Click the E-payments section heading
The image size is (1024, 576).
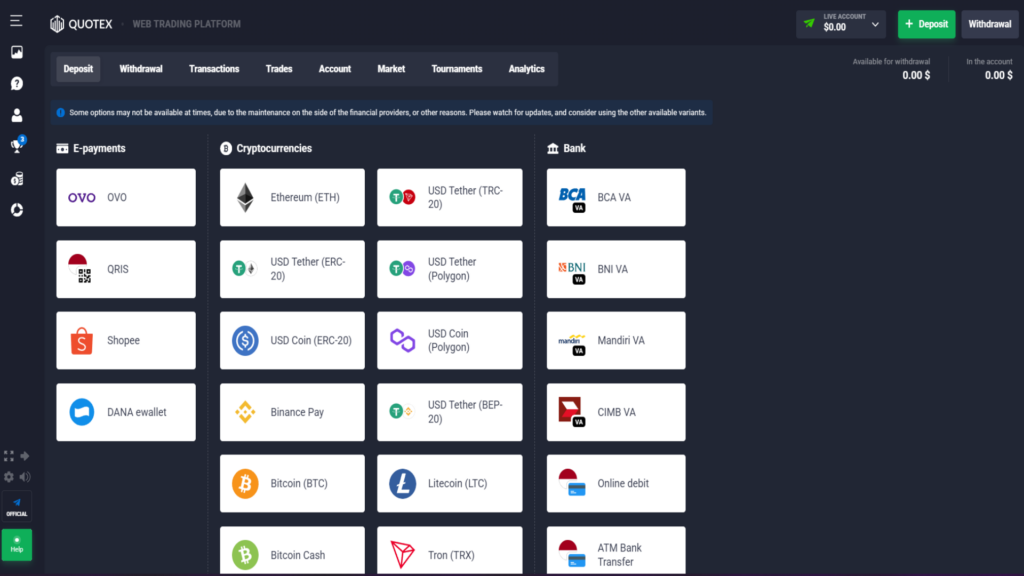point(91,148)
